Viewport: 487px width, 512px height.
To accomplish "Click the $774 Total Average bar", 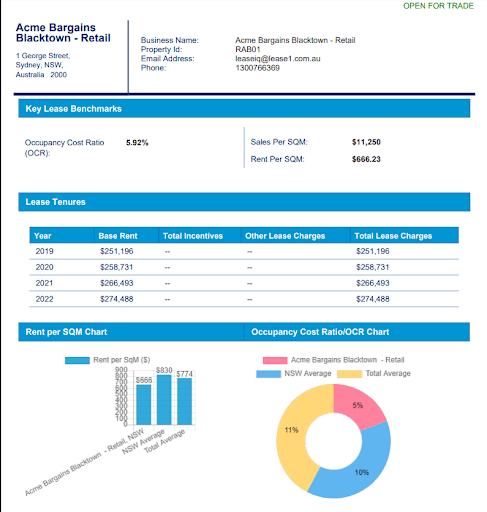I will pyautogui.click(x=184, y=401).
